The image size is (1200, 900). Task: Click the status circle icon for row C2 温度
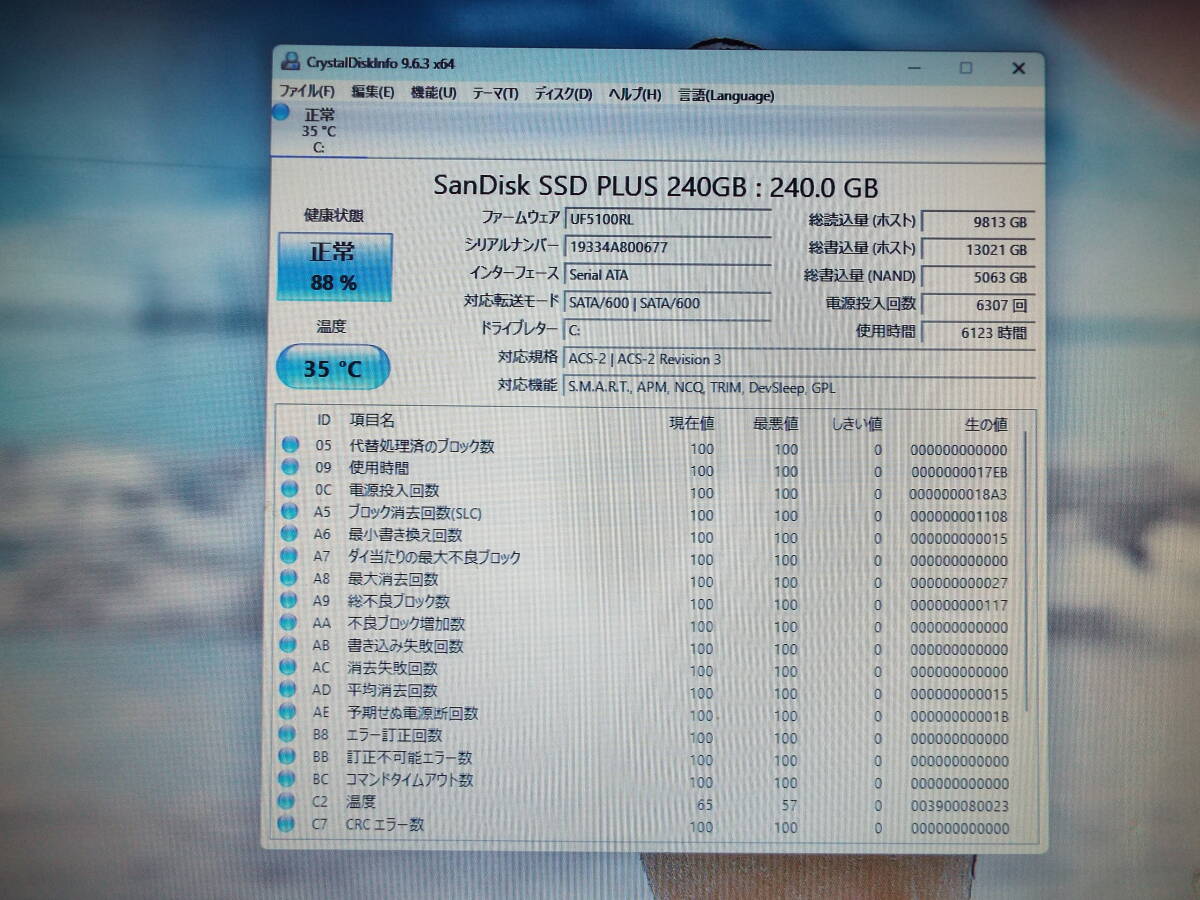[288, 801]
